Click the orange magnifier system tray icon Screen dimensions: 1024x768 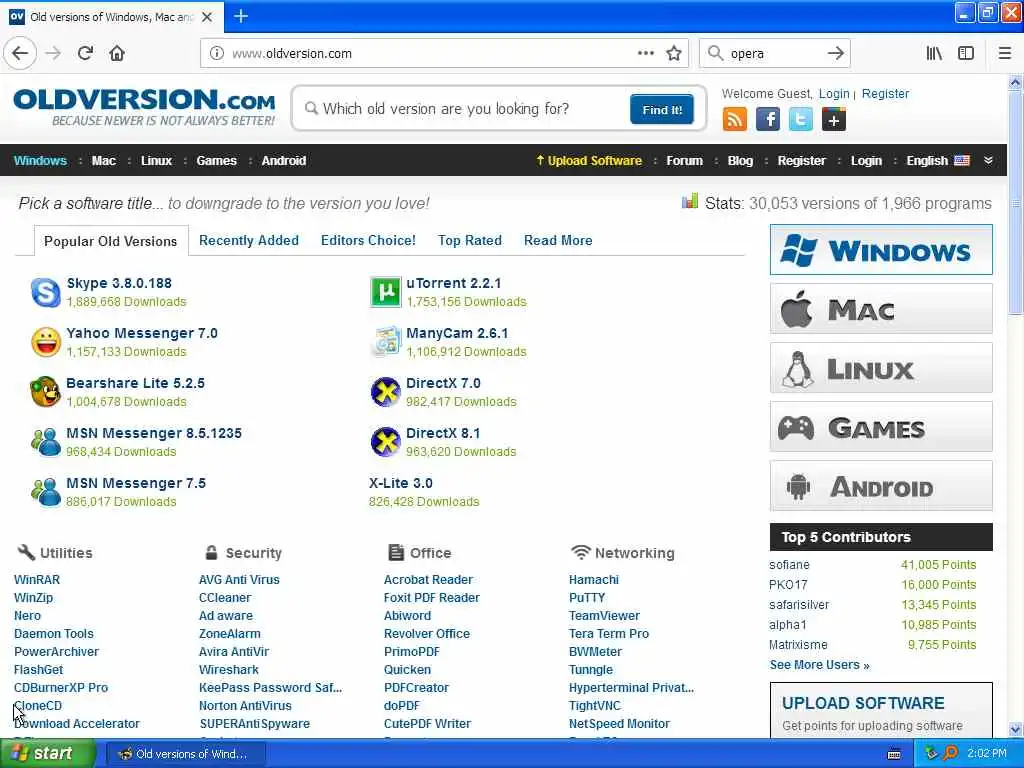pyautogui.click(x=950, y=753)
